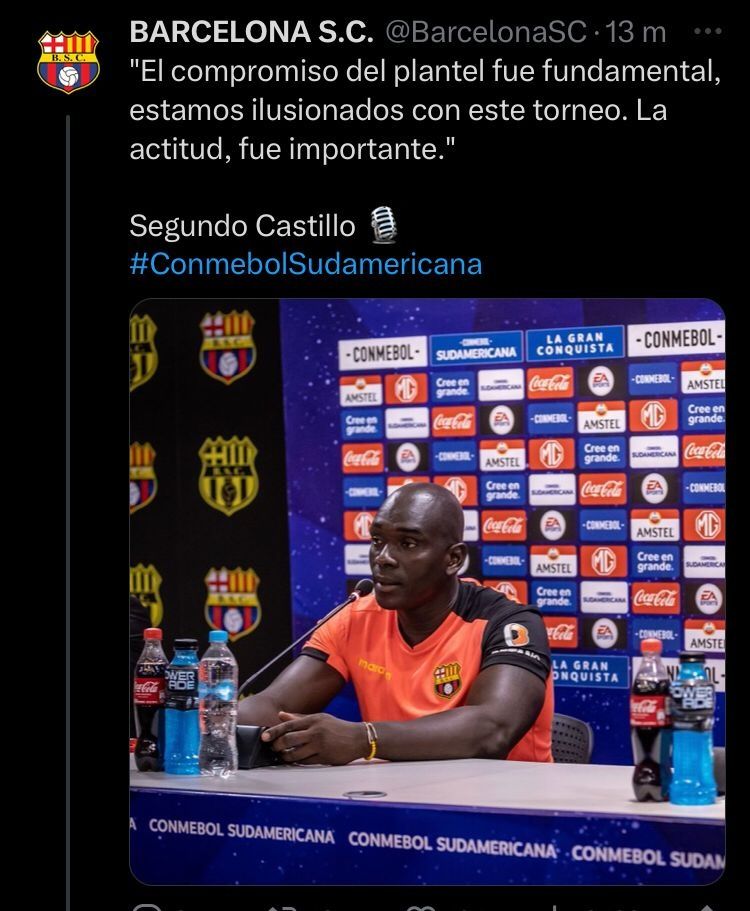Click the quoted tweet text about 'compromiso del plantel'

(x=425, y=110)
